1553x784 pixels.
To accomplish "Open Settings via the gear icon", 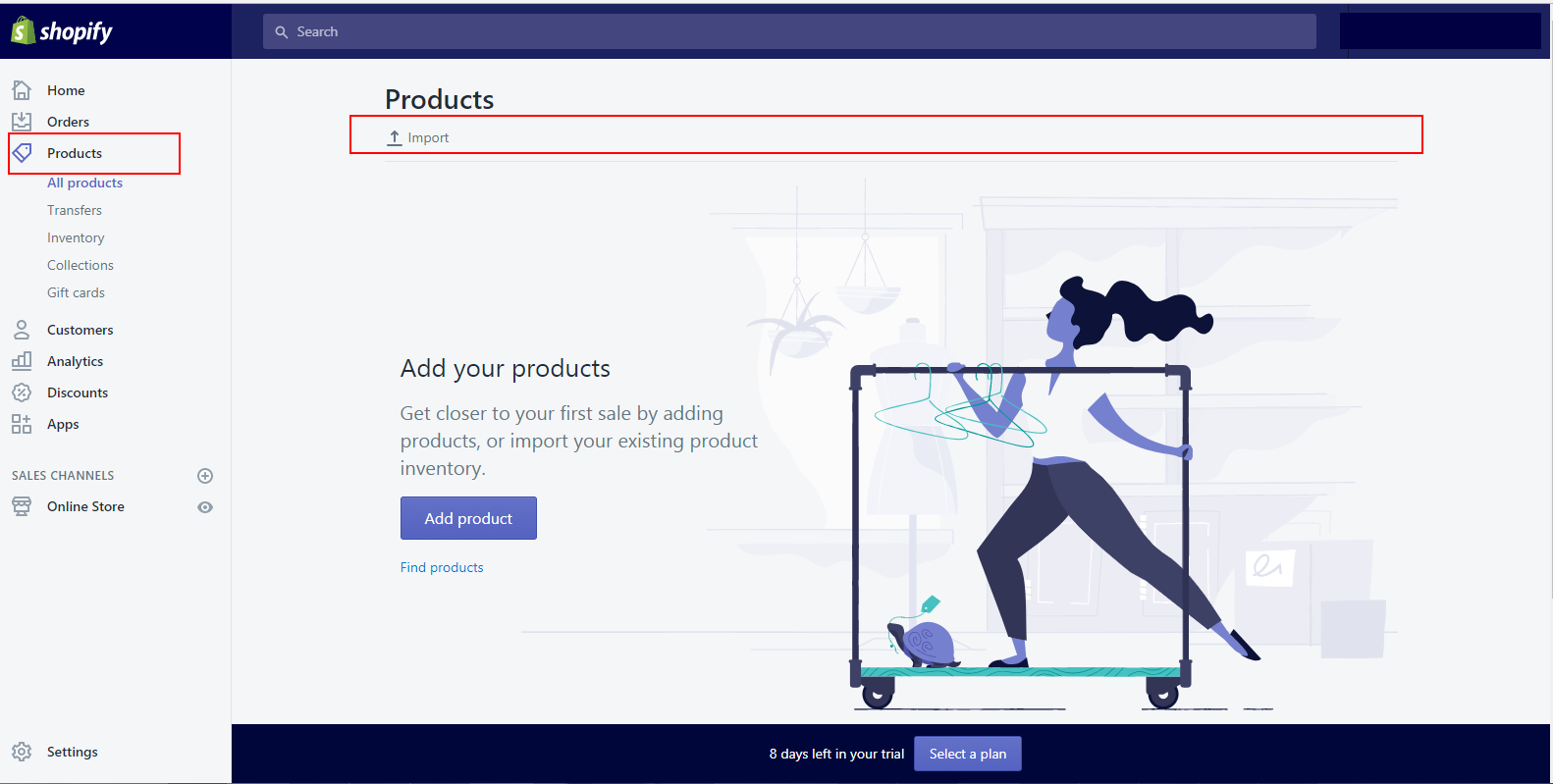I will 22,752.
